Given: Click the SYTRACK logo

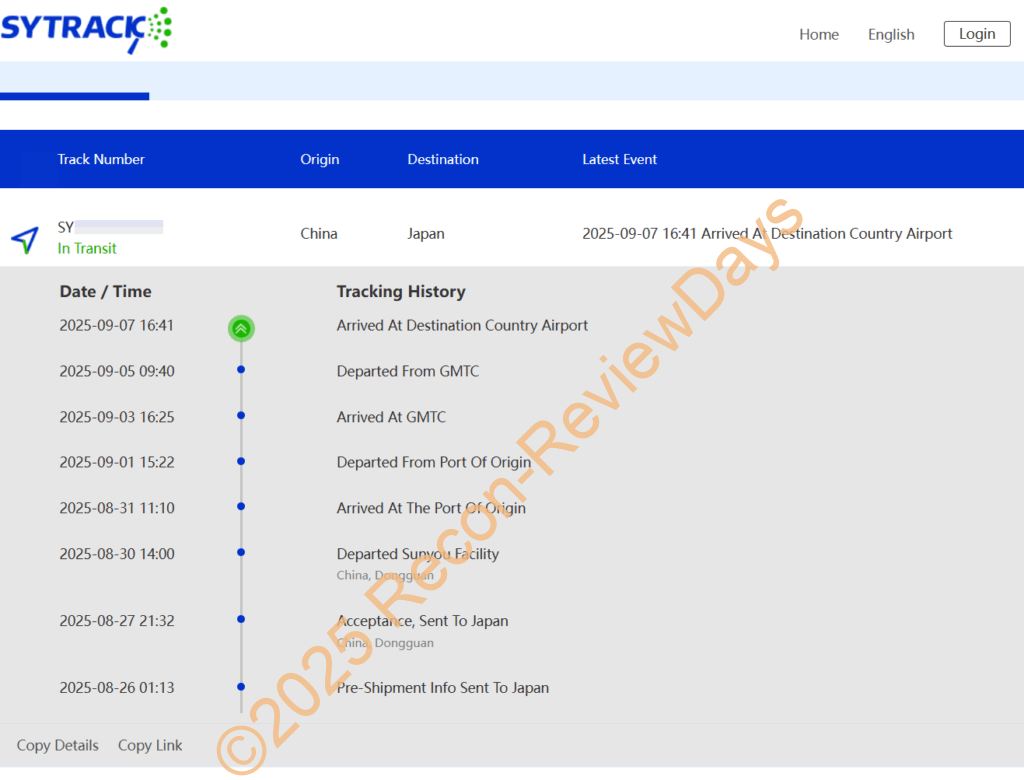Looking at the screenshot, I should pos(86,29).
